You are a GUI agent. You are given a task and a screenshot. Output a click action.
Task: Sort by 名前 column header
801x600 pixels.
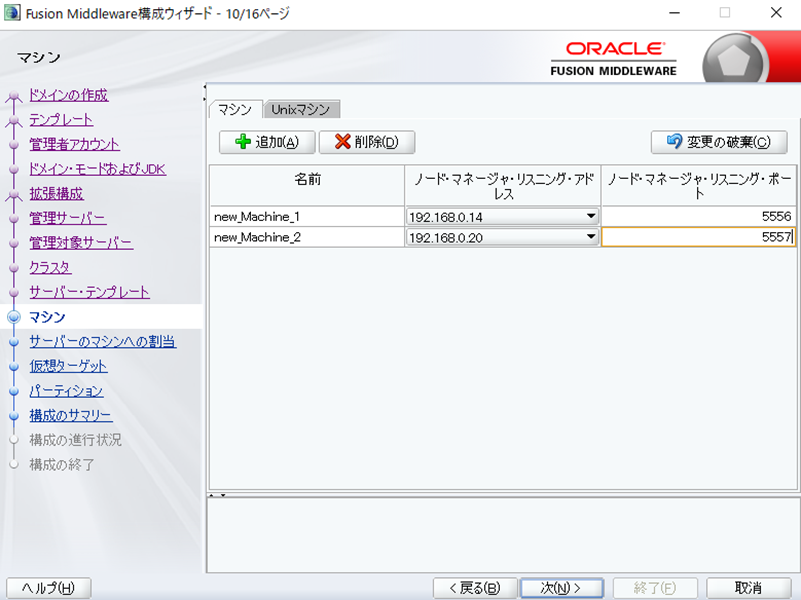pos(306,179)
